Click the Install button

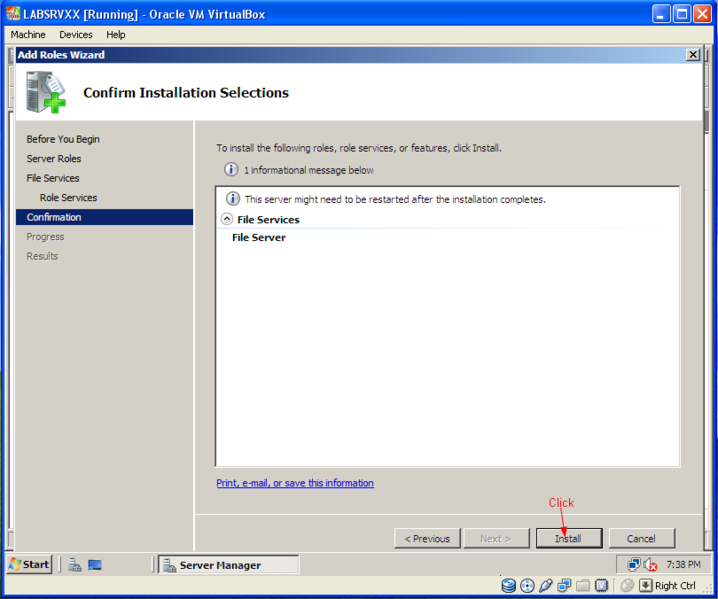(567, 538)
